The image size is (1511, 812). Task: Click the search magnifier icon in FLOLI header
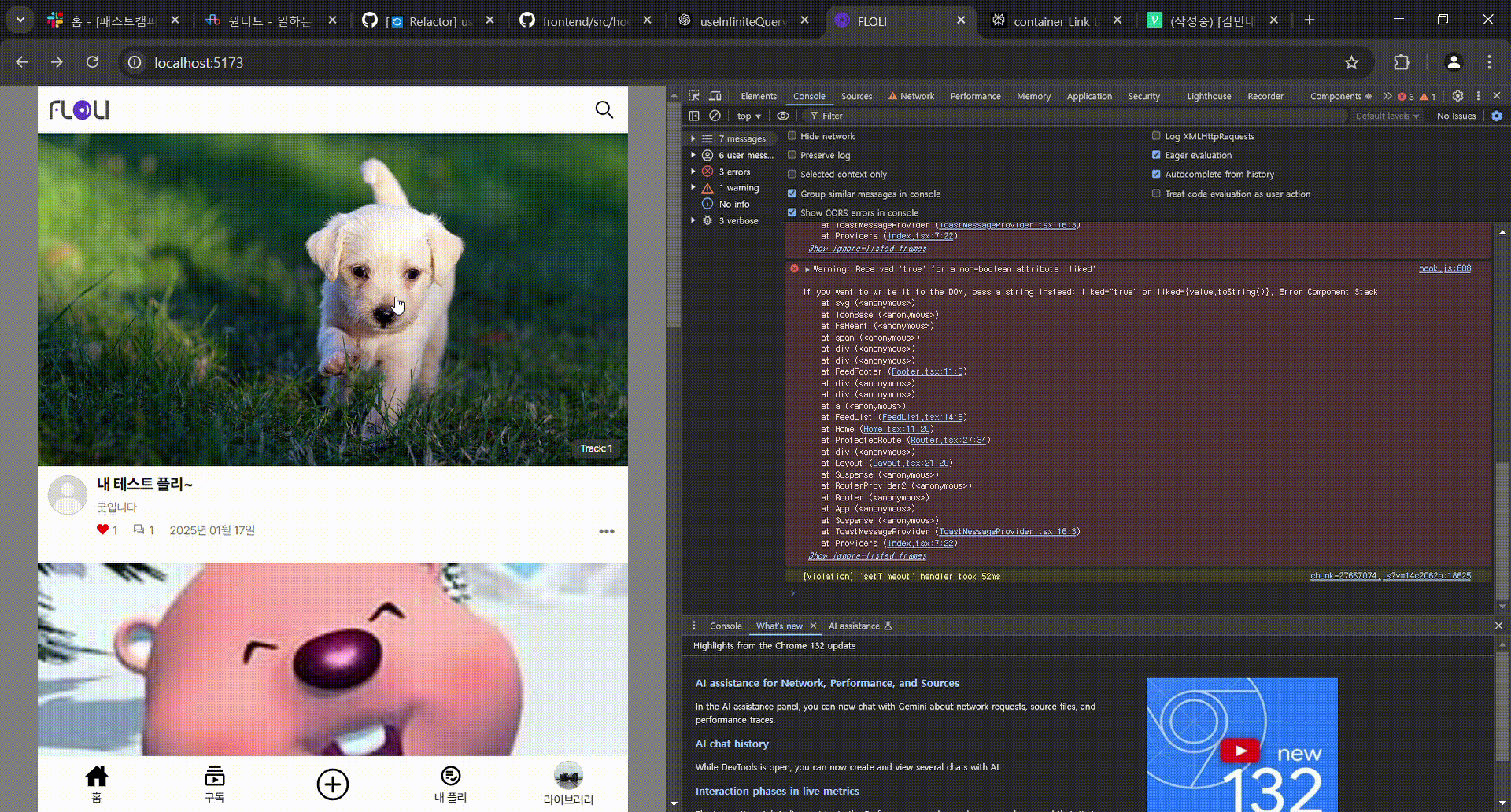604,109
